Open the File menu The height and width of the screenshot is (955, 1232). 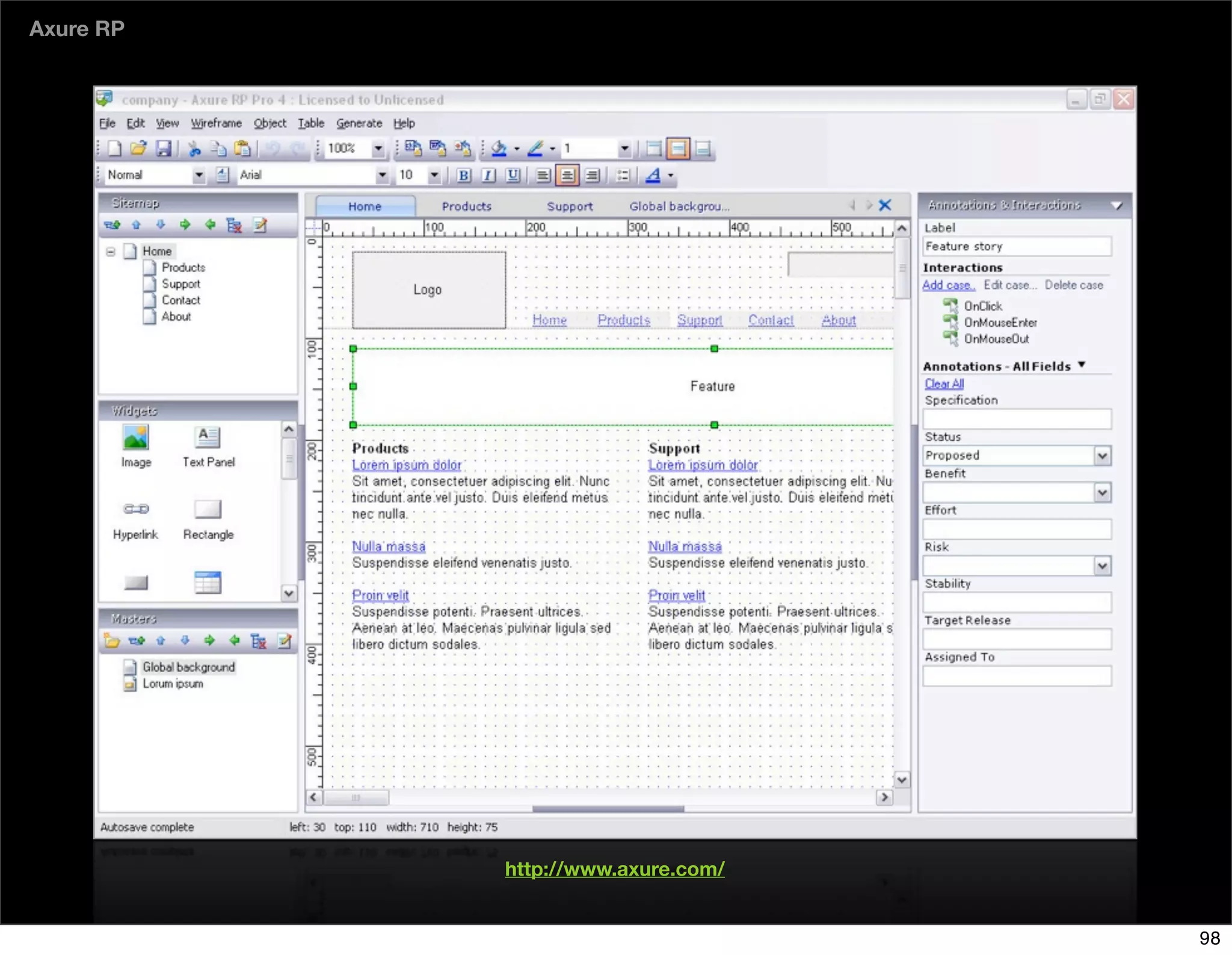coord(107,123)
